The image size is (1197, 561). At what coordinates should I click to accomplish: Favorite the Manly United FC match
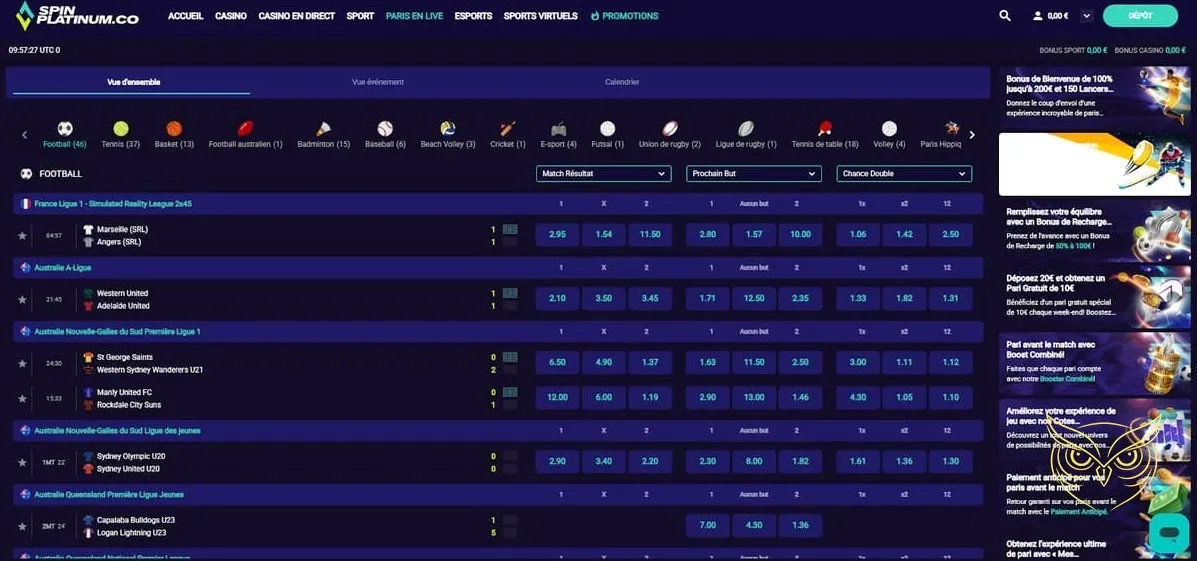tap(22, 398)
